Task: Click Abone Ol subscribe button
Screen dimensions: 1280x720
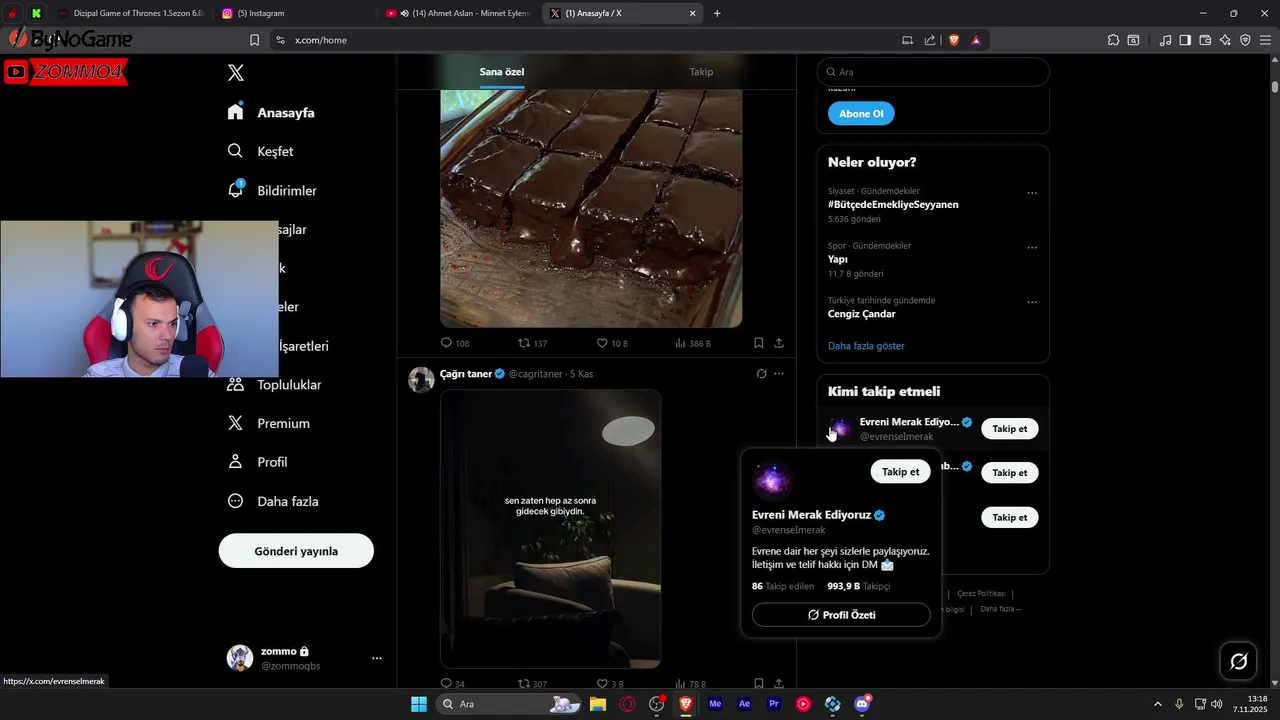Action: click(x=861, y=114)
